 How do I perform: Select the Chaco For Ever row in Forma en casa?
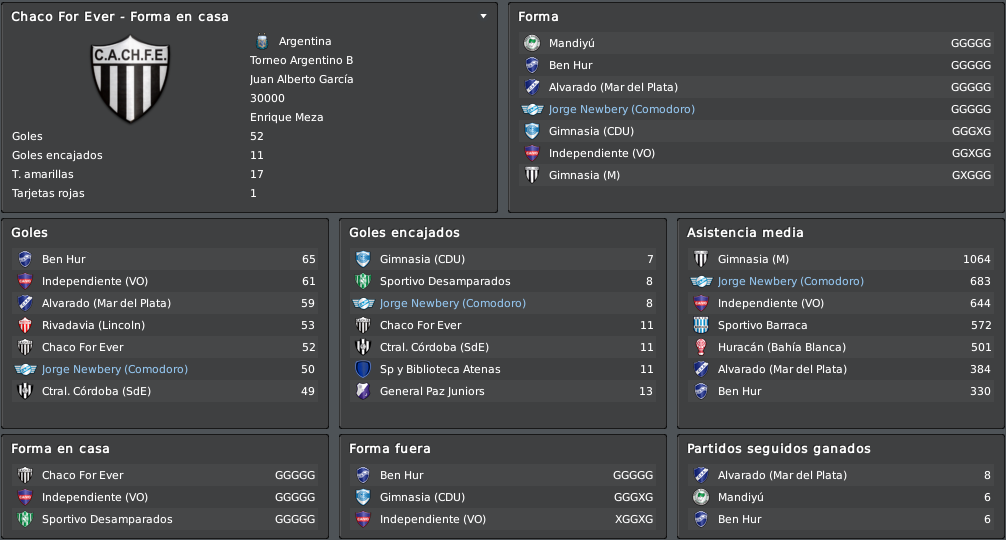[166, 475]
